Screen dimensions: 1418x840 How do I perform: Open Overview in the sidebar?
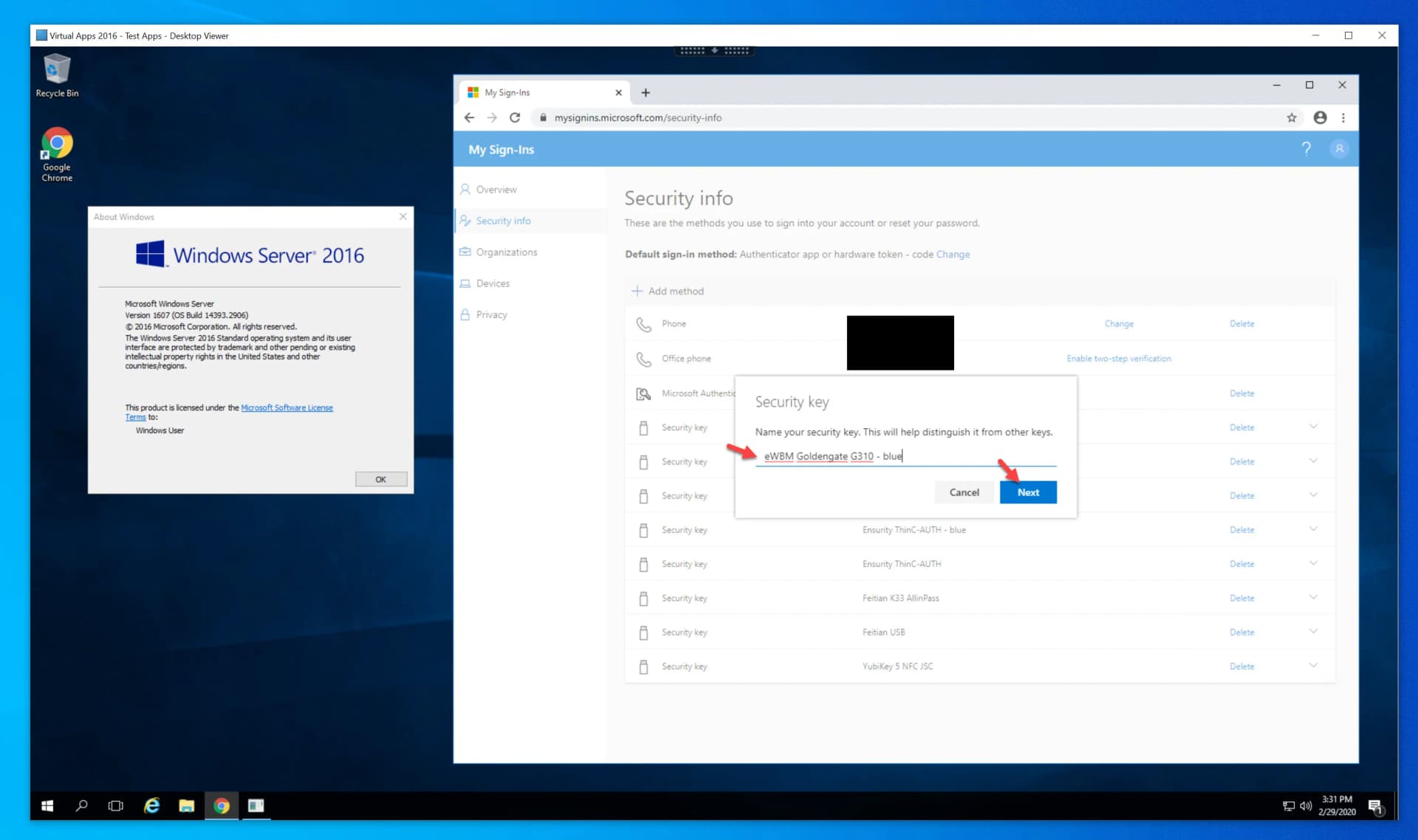(496, 190)
